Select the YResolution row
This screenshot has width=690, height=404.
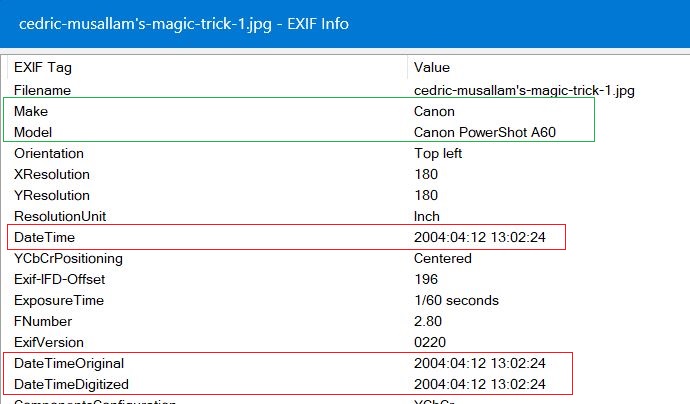point(348,195)
